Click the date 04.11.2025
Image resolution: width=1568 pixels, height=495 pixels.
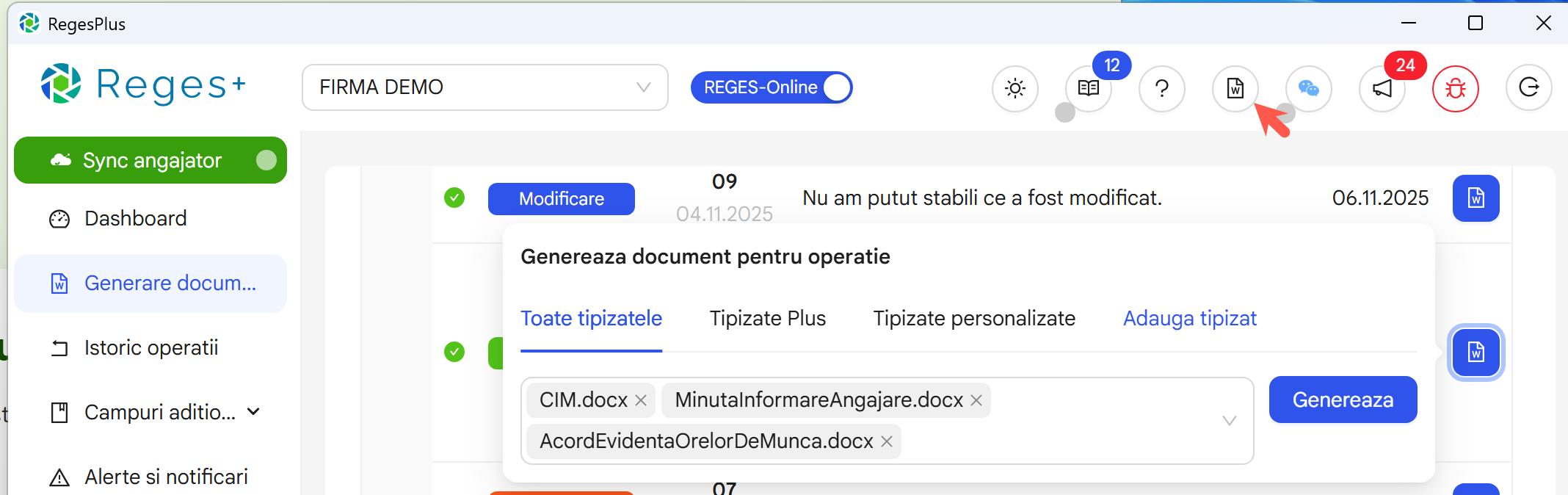725,214
